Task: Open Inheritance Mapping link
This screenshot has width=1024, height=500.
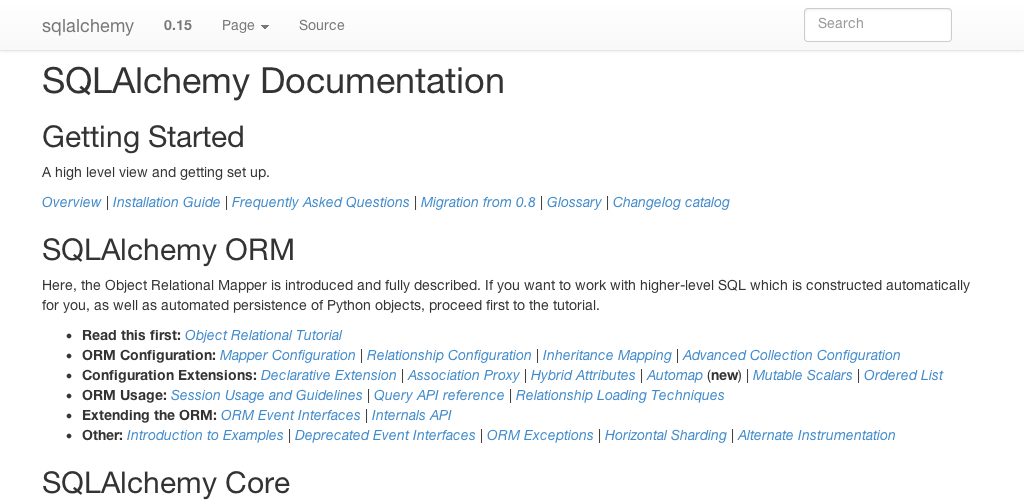Action: coord(607,356)
